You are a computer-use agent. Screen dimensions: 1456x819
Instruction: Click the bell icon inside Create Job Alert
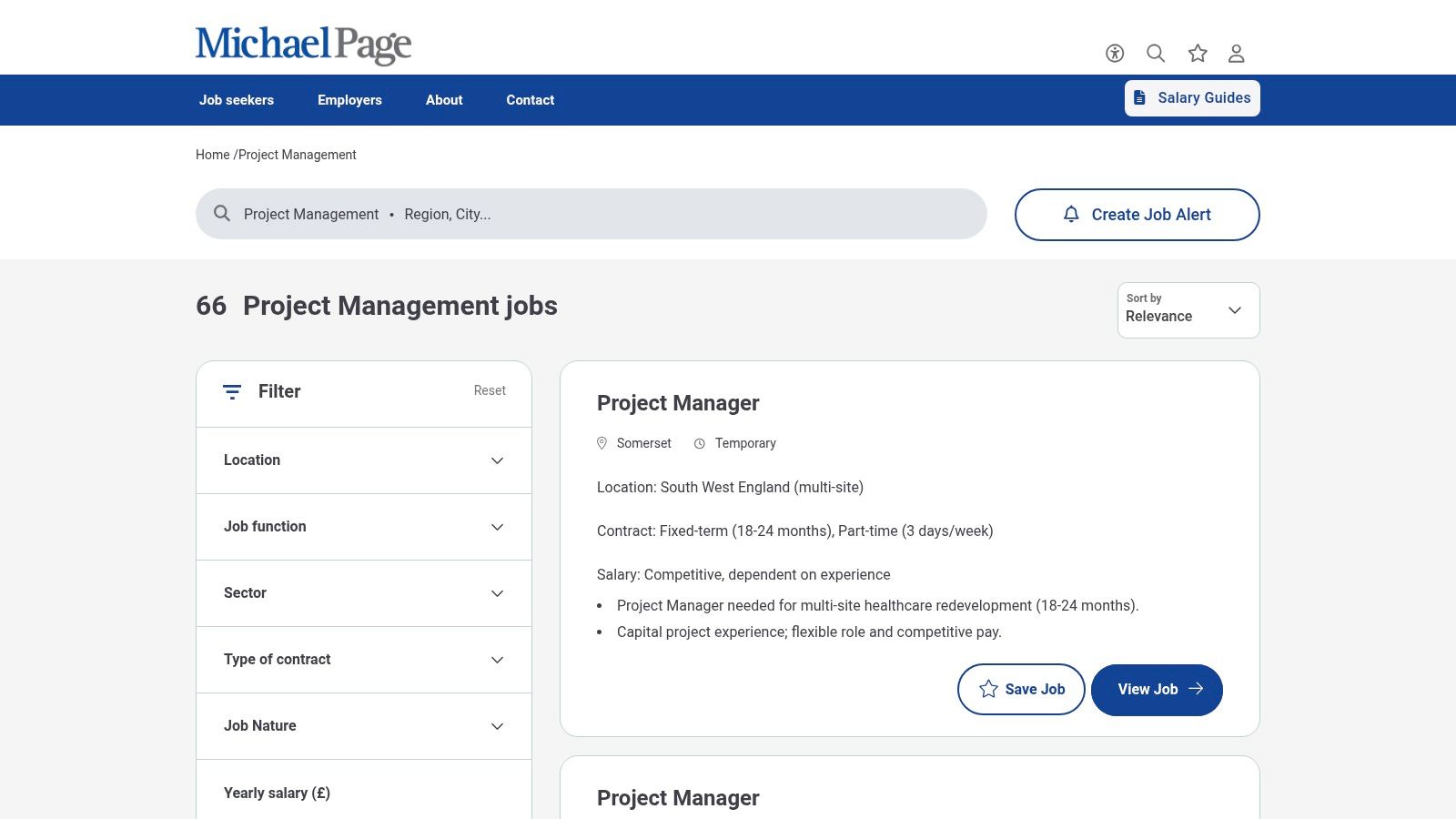[x=1071, y=215]
